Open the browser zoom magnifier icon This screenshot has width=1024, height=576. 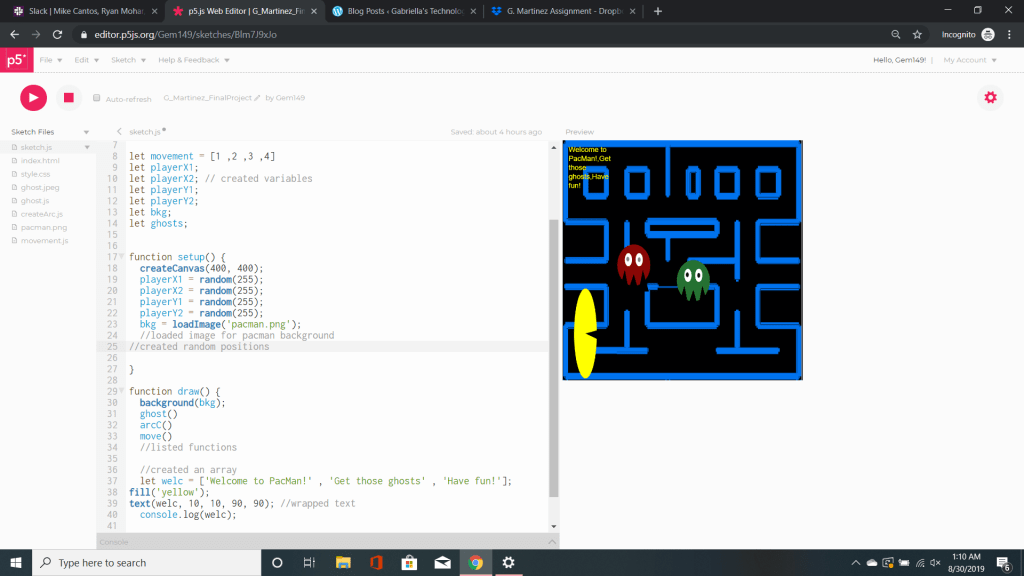tap(895, 34)
